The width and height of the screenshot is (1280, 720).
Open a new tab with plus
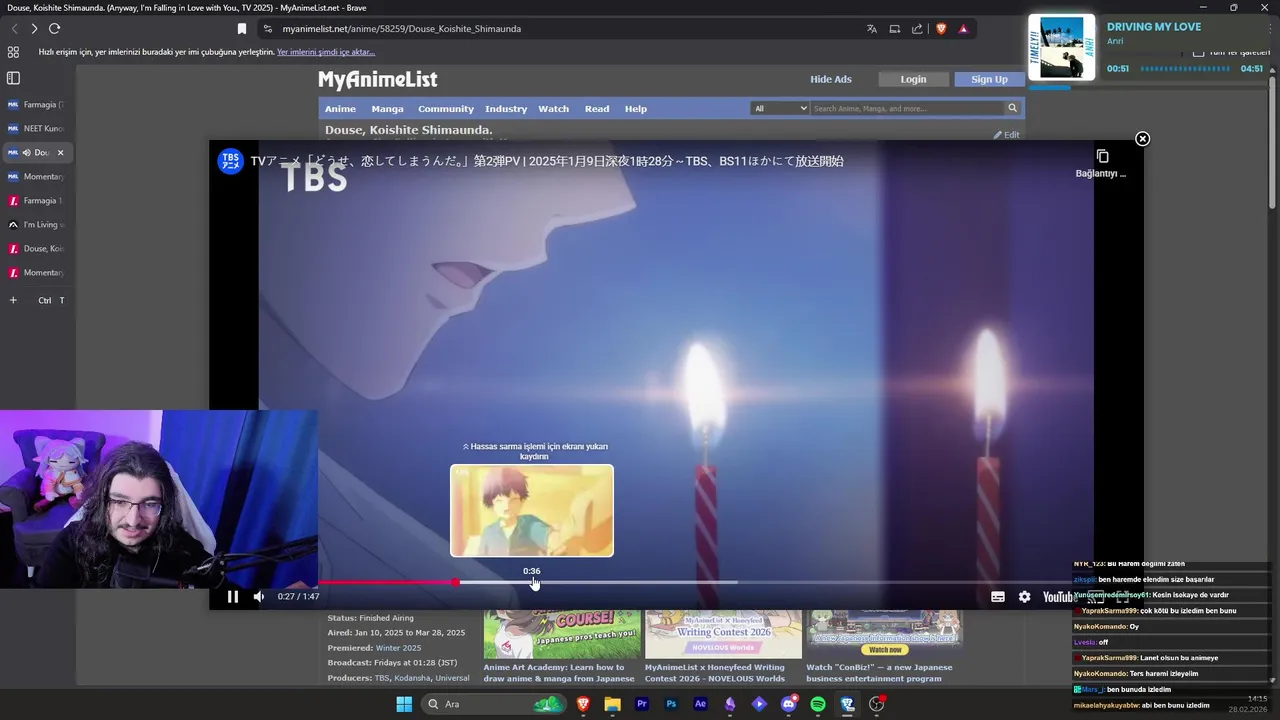point(13,300)
